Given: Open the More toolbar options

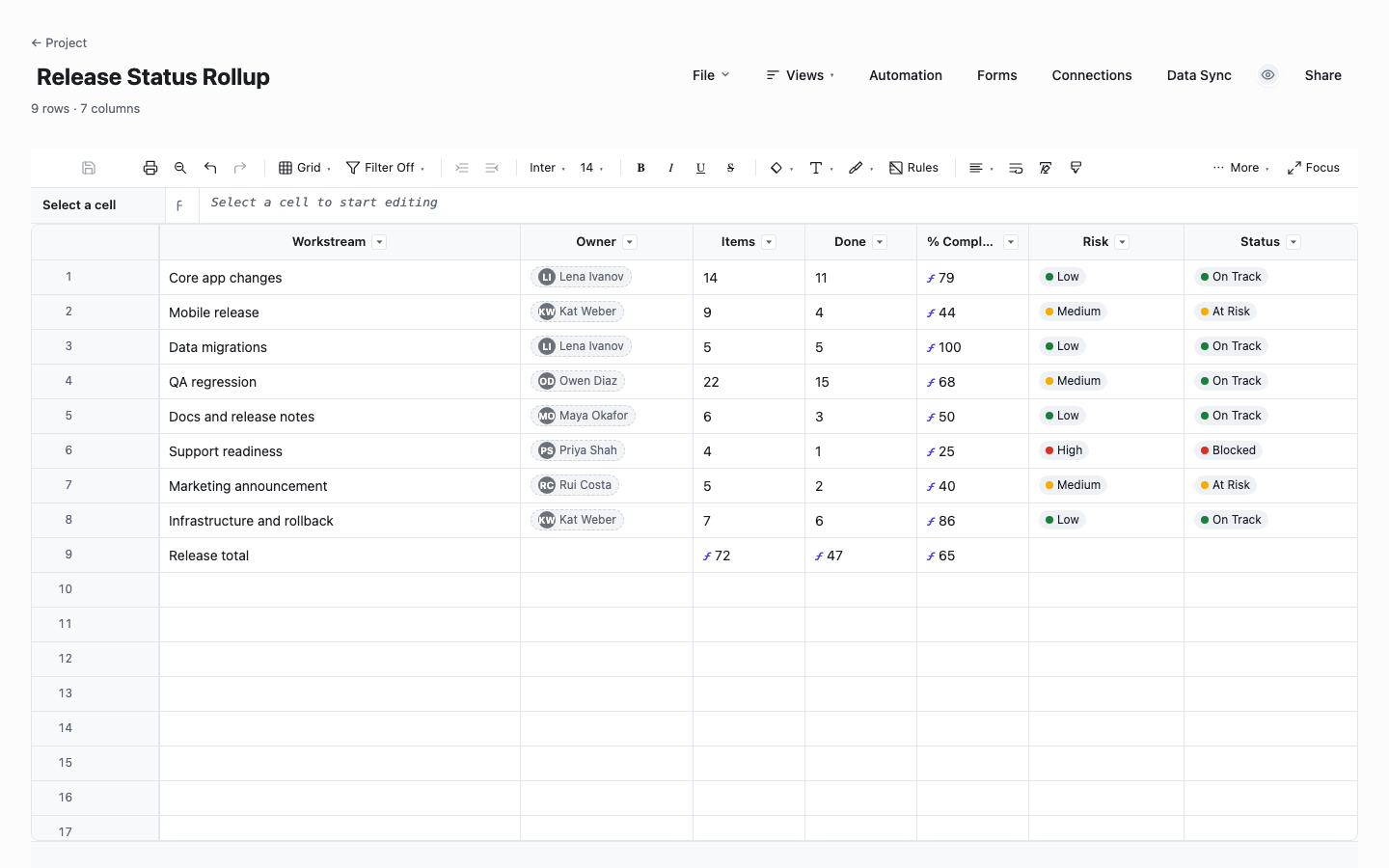Looking at the screenshot, I should 1240,168.
